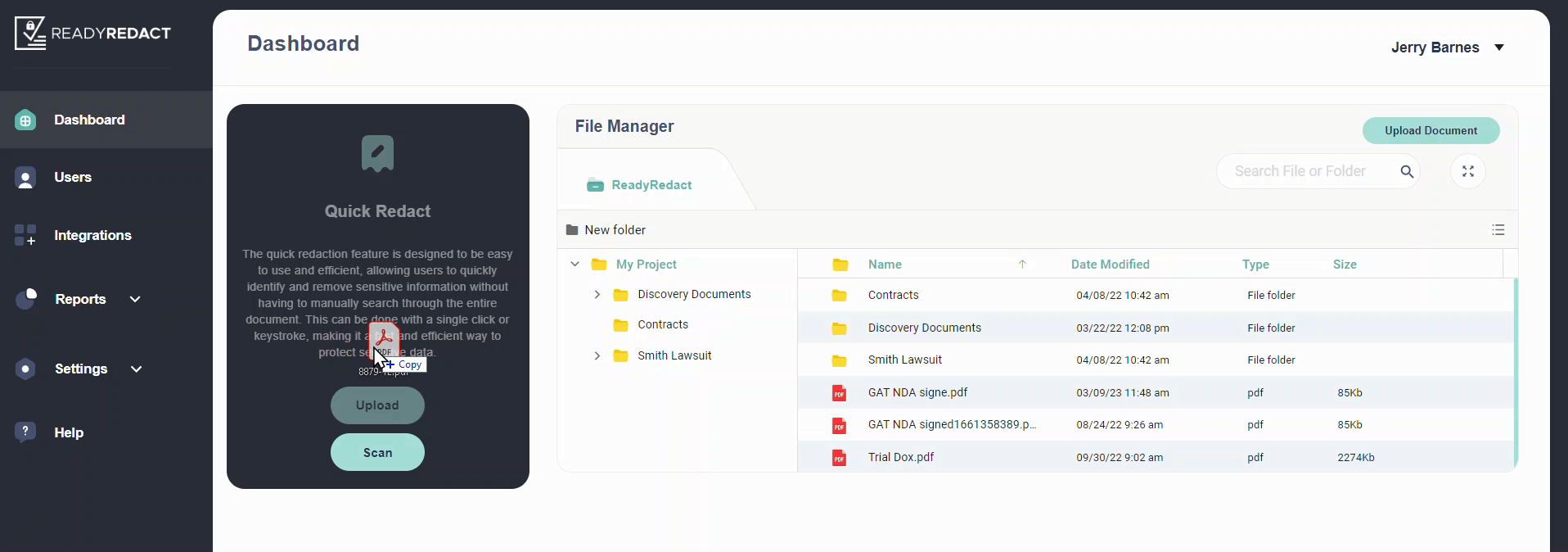The height and width of the screenshot is (552, 1568).
Task: Select Contracts in the folder tree
Action: [x=663, y=324]
